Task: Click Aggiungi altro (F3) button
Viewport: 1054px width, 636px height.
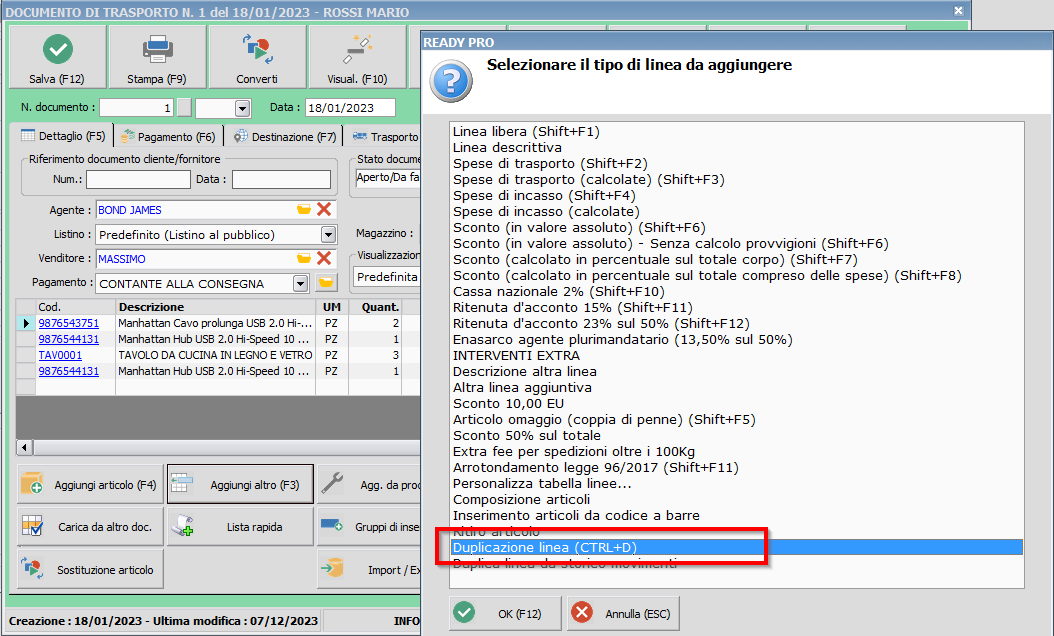Action: (x=241, y=484)
